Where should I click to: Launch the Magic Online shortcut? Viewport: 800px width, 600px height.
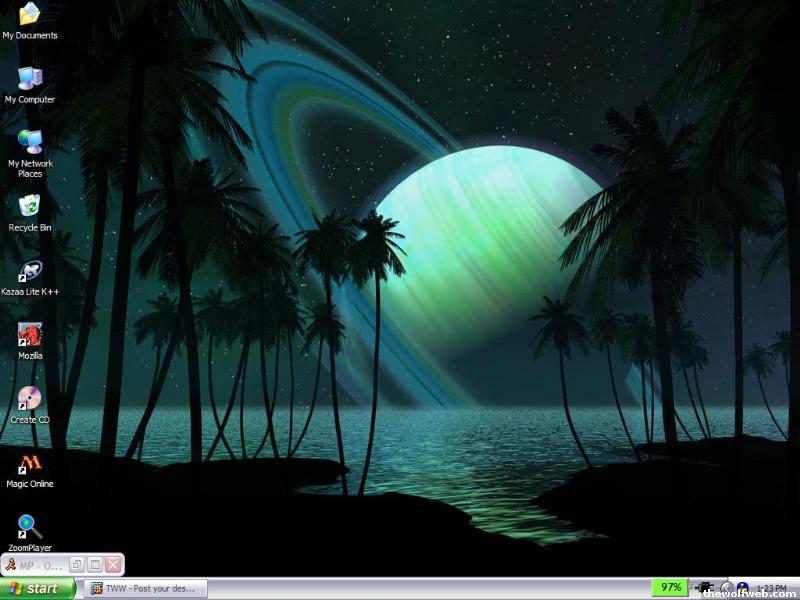coord(30,463)
